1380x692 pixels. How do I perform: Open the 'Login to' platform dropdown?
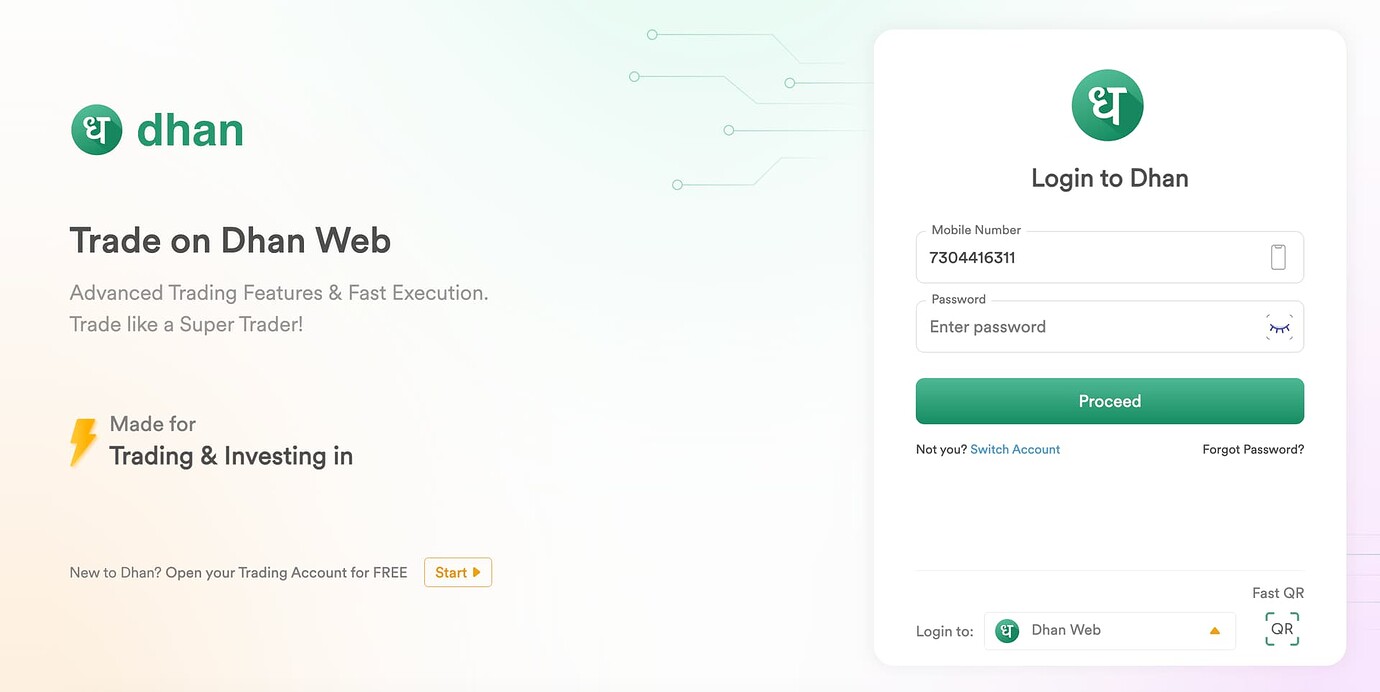(1110, 630)
